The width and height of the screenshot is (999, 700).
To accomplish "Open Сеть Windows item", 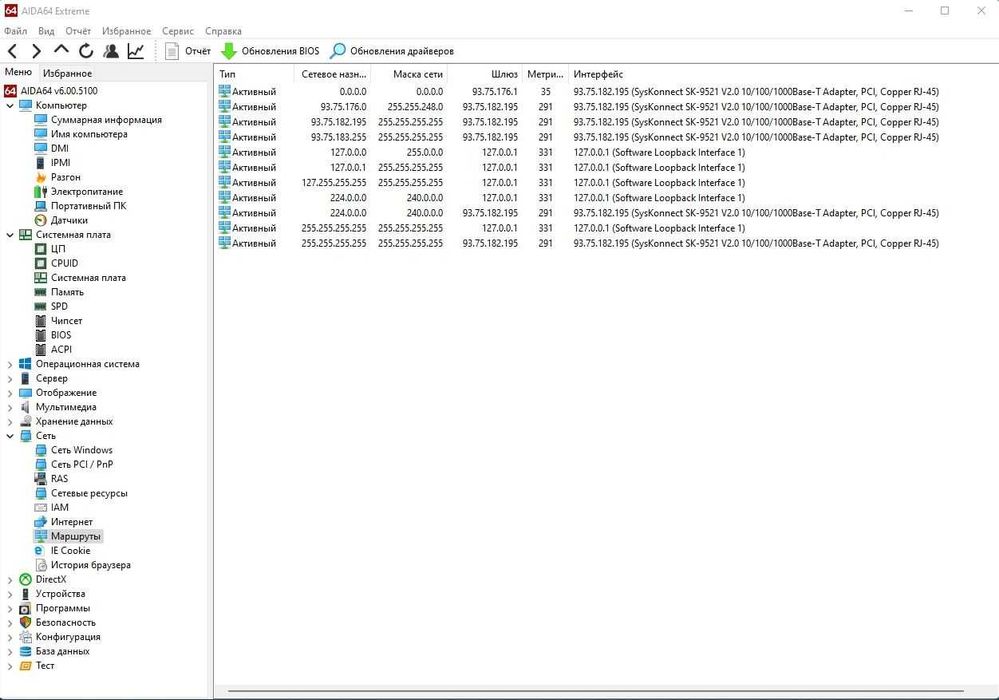I will click(82, 450).
